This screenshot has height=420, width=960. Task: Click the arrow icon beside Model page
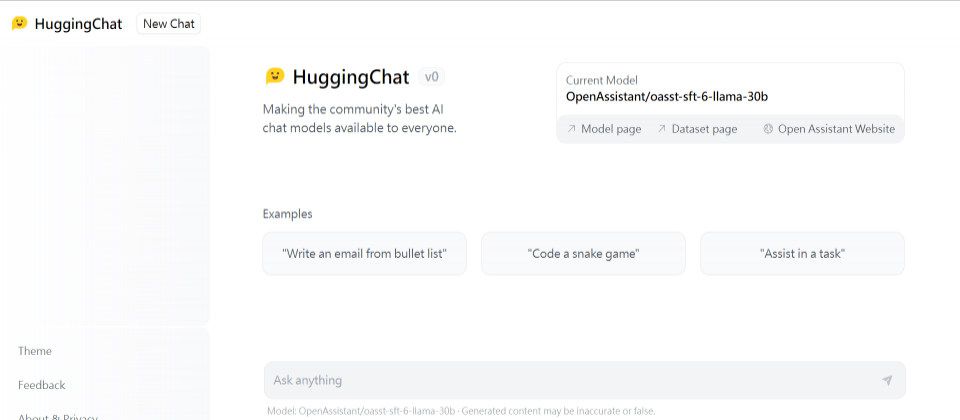(571, 129)
